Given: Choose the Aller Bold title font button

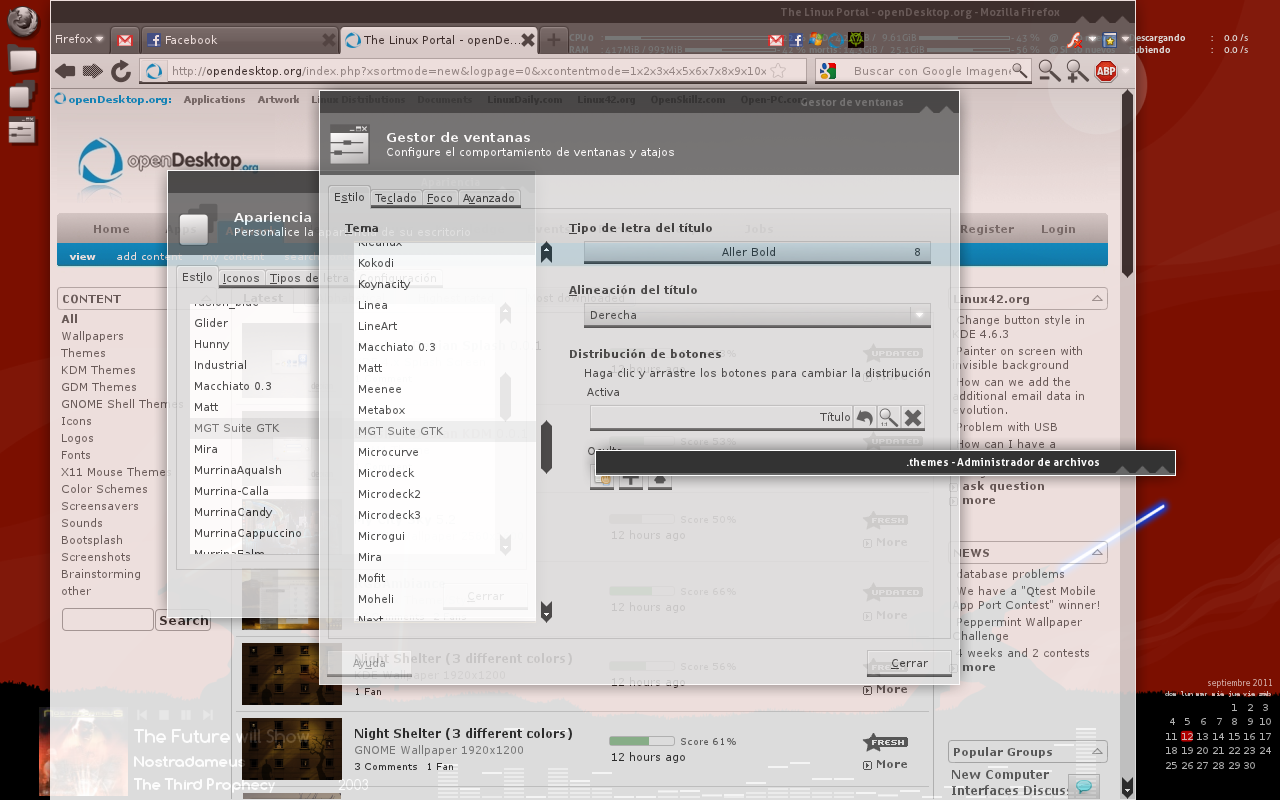Looking at the screenshot, I should pos(757,252).
